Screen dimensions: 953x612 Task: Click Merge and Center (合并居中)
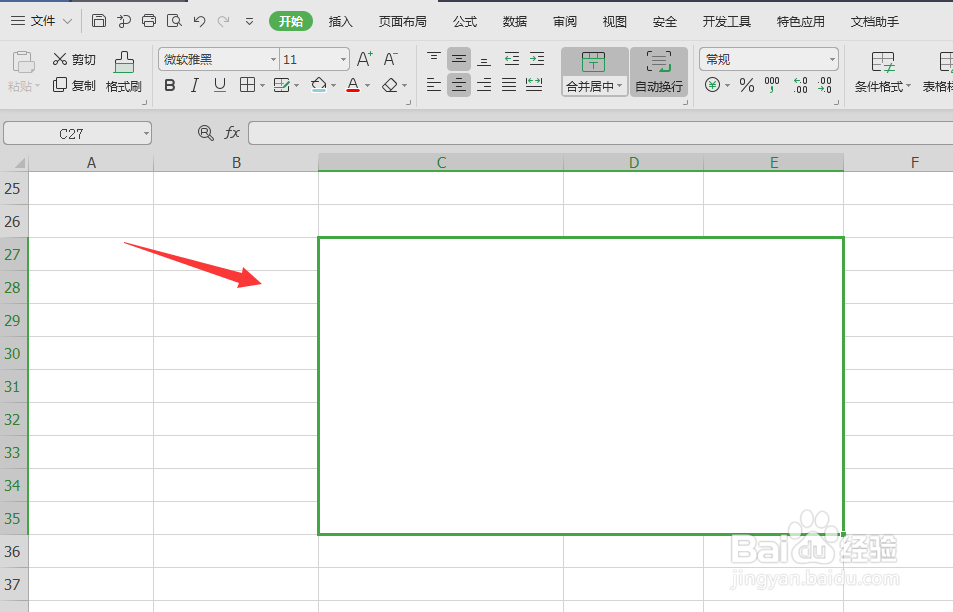(594, 72)
